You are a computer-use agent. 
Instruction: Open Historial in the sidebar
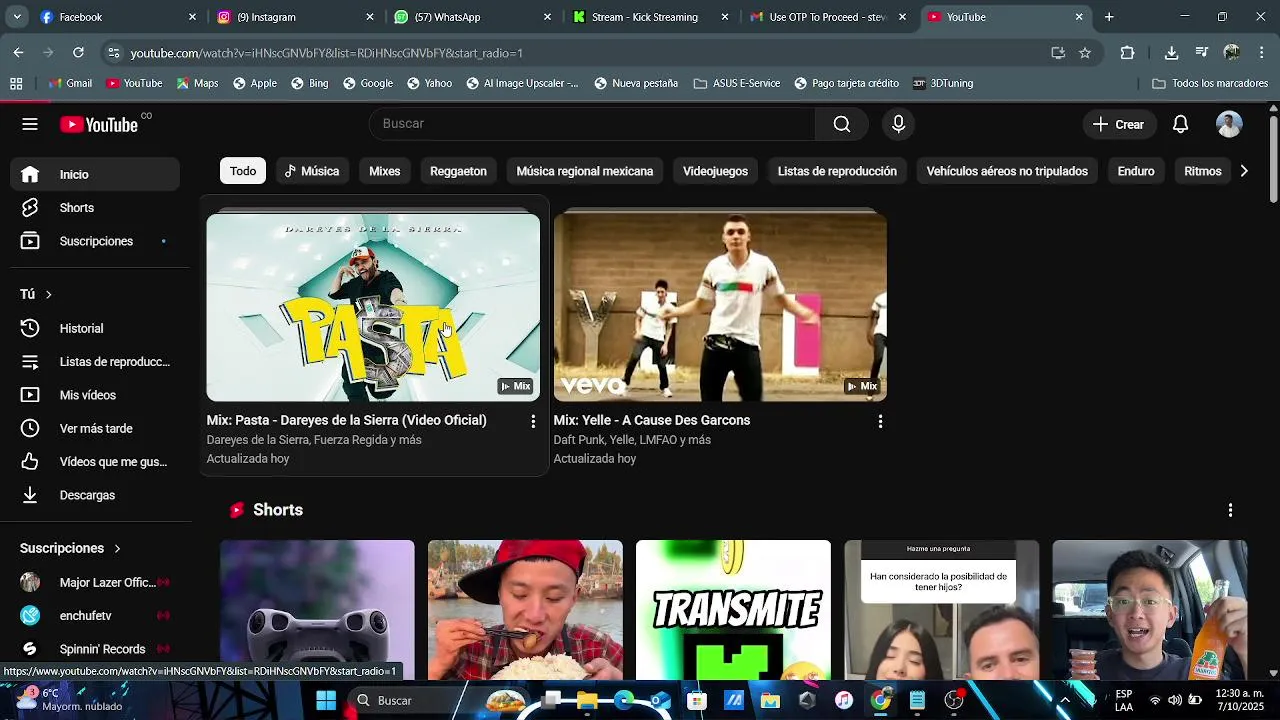(96, 328)
